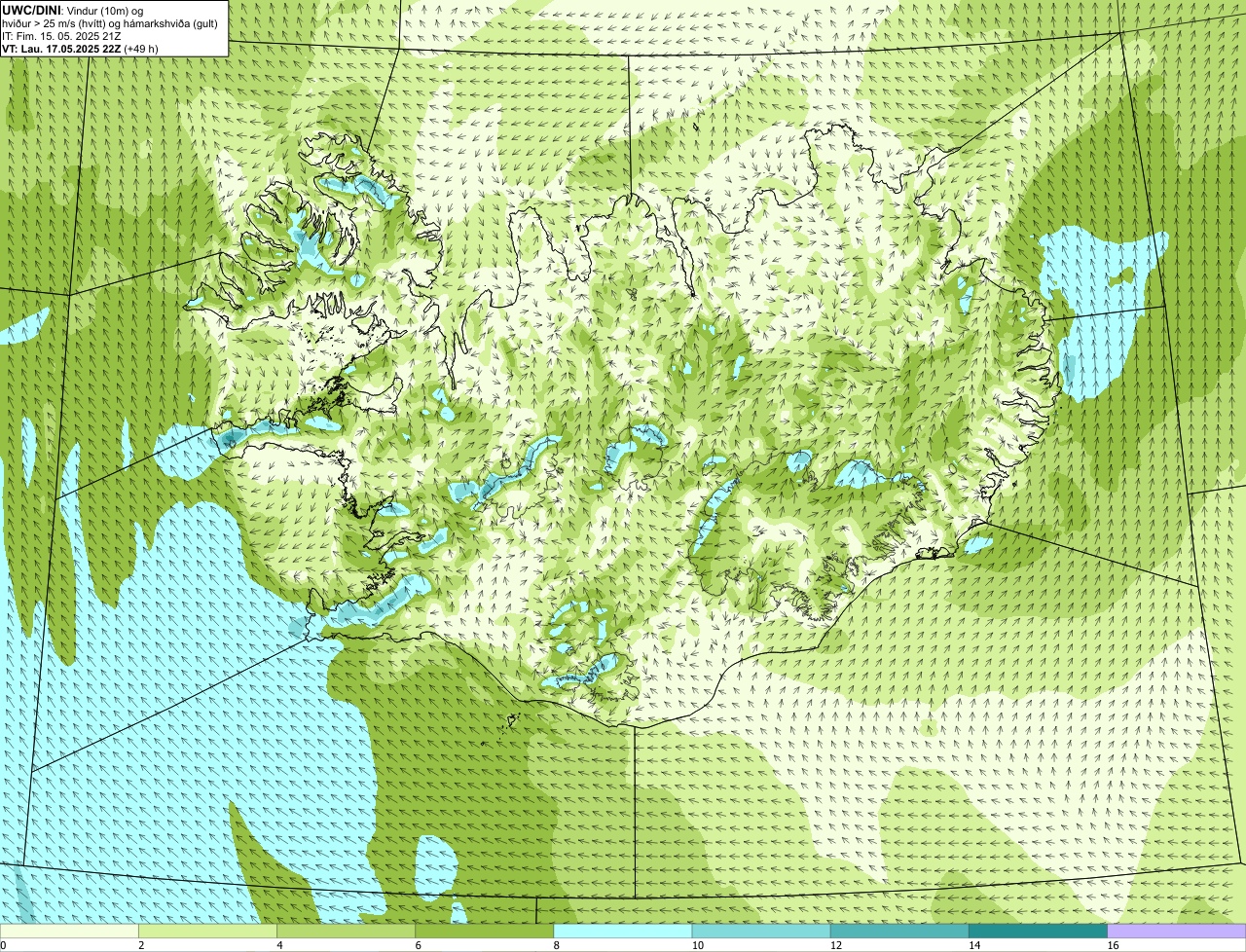Click the darker green 6–8 m/s legend segment
This screenshot has height=952, width=1246.
pos(485,931)
